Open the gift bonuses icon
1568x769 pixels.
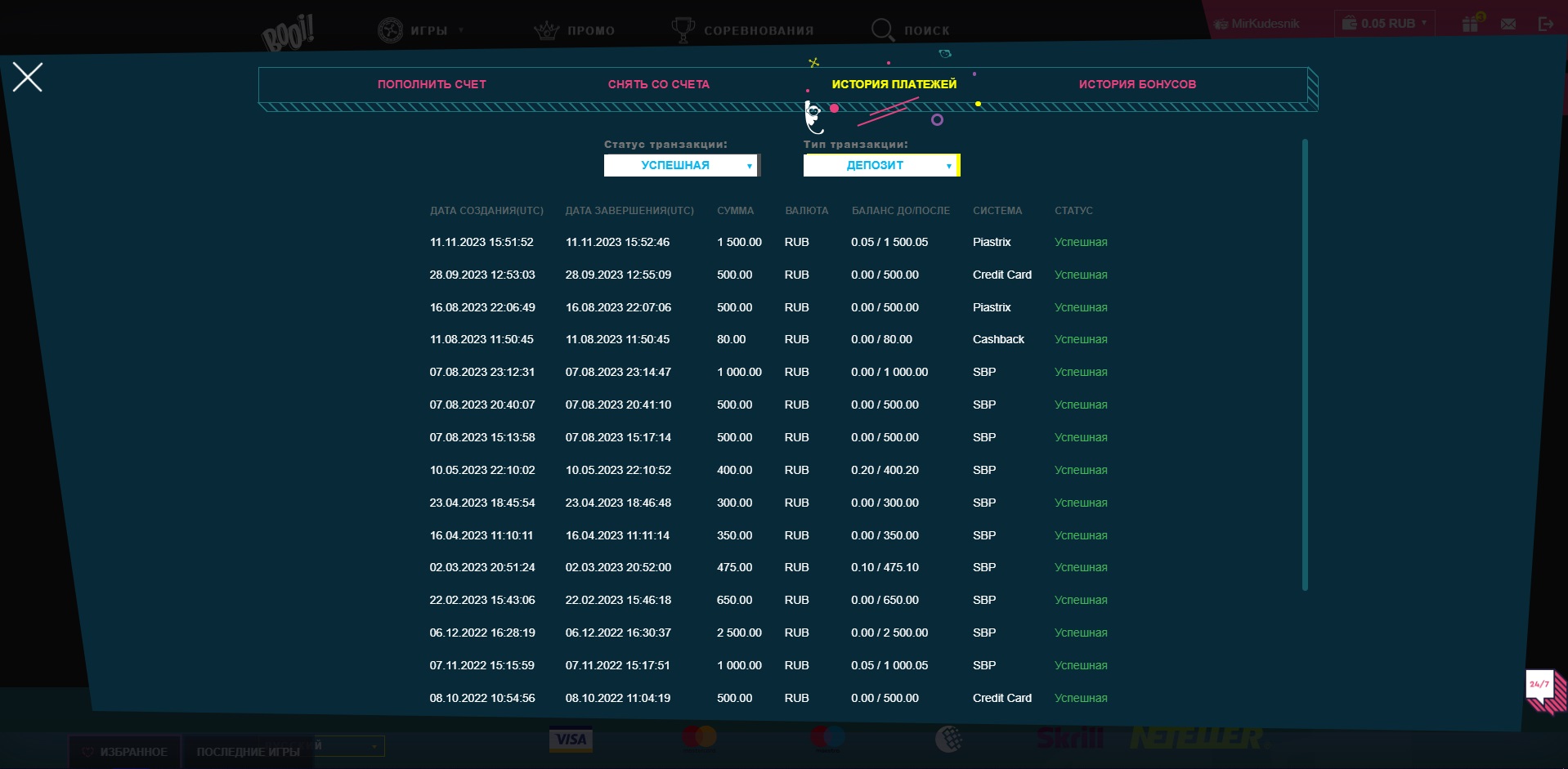[1471, 24]
